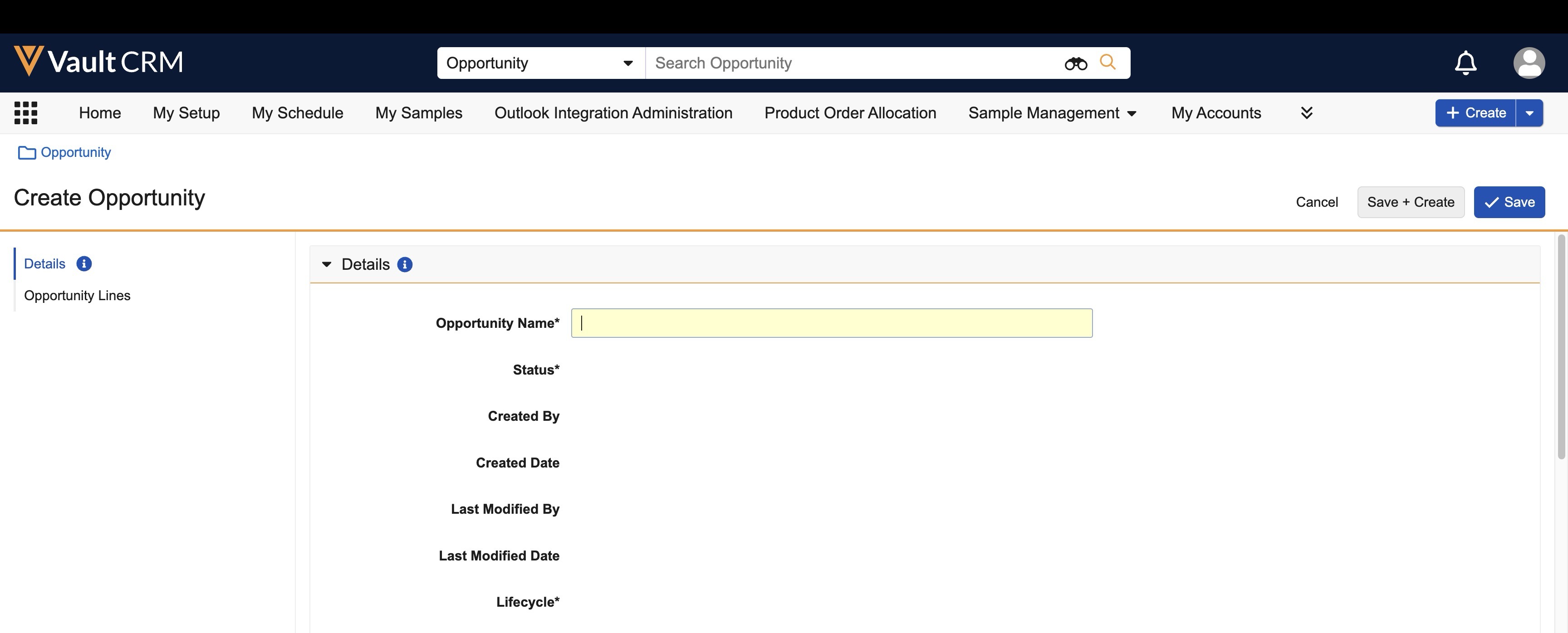The image size is (1568, 633).
Task: Open the user profile avatar
Action: pyautogui.click(x=1529, y=63)
